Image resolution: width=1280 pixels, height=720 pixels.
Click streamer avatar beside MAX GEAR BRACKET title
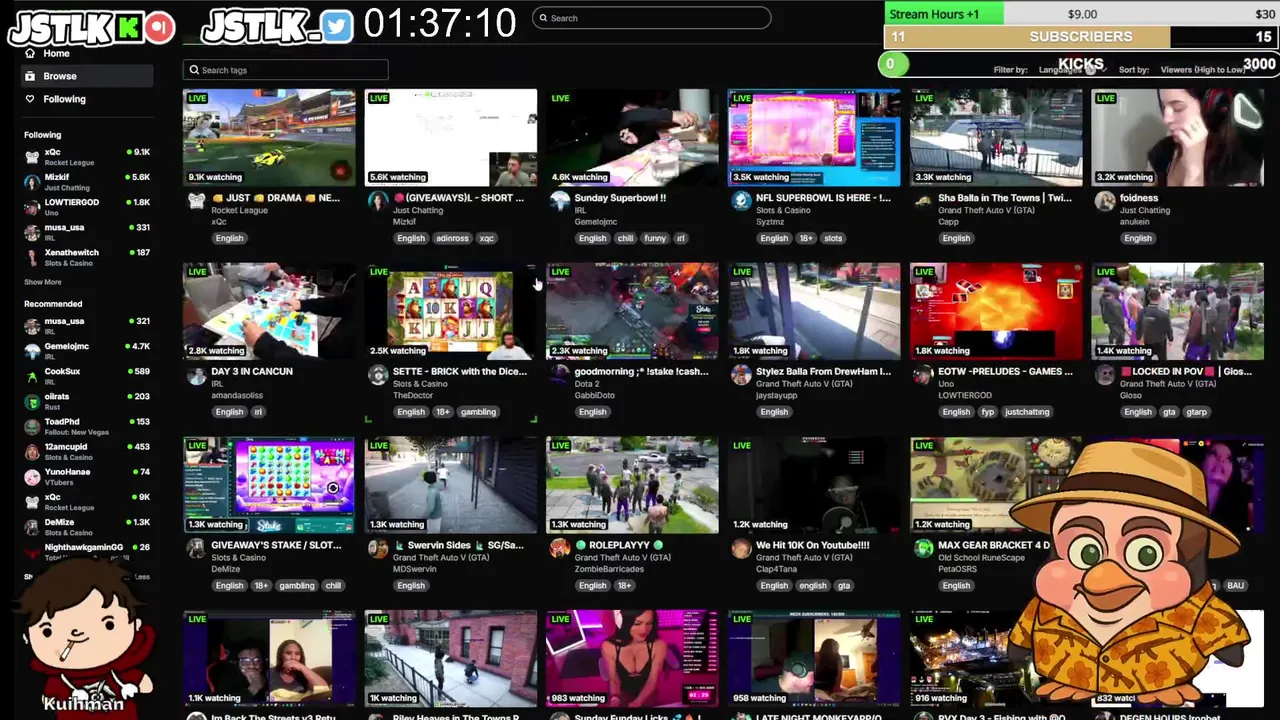point(923,549)
